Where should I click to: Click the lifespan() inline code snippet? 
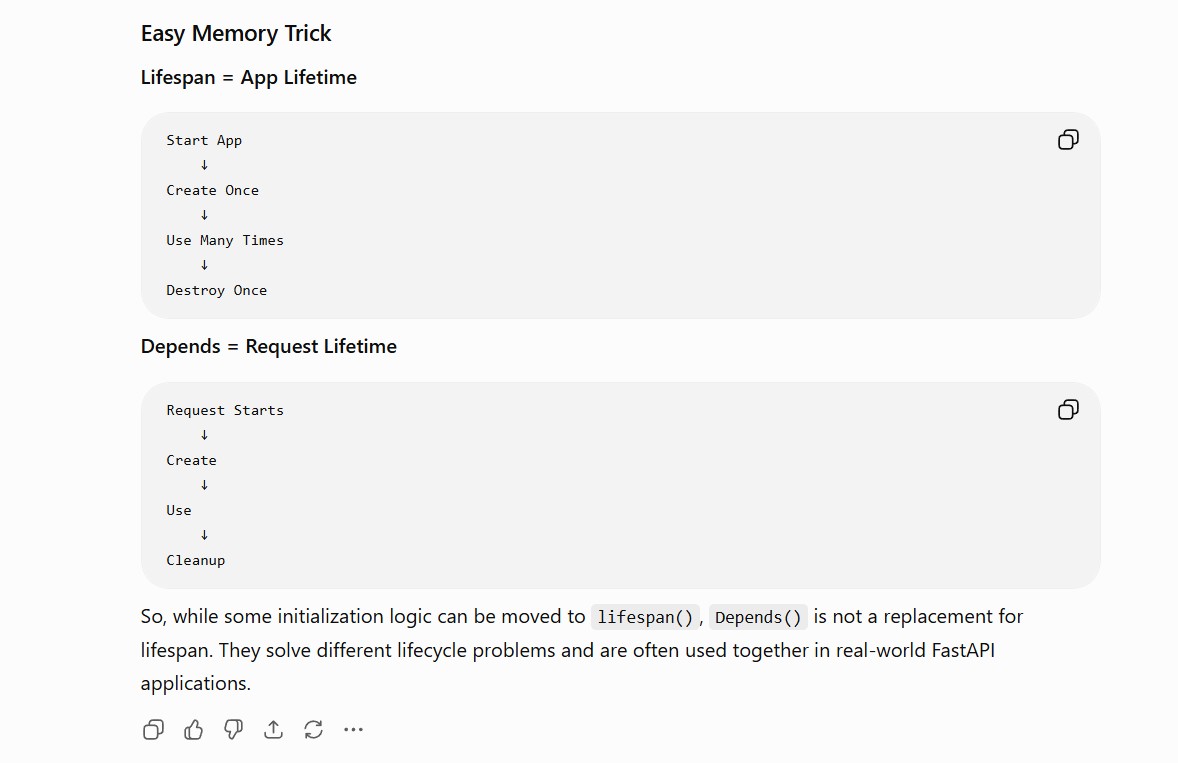click(645, 617)
